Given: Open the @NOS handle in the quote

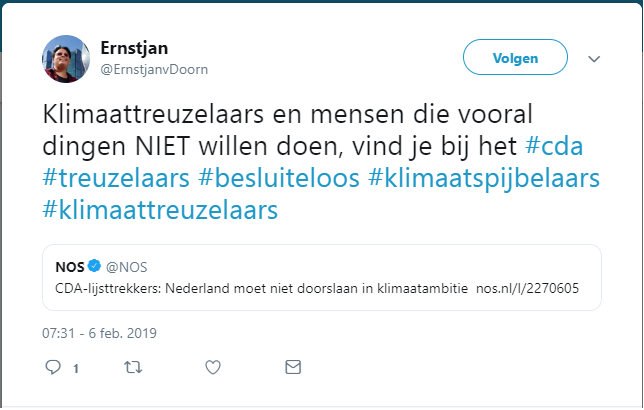Looking at the screenshot, I should 126,267.
